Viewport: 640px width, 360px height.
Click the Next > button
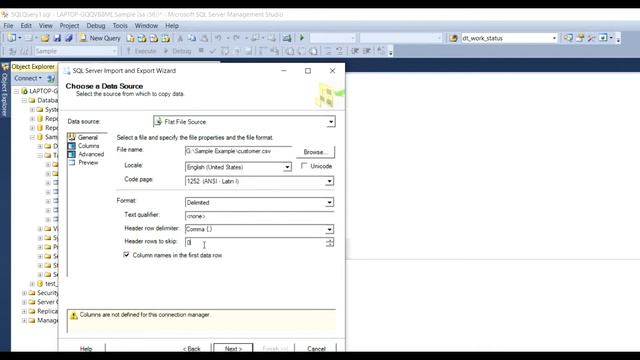pos(233,348)
